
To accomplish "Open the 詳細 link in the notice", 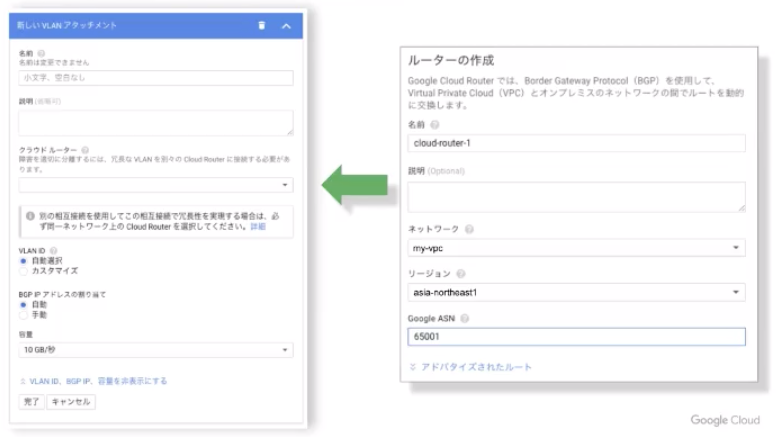I will coord(258,226).
